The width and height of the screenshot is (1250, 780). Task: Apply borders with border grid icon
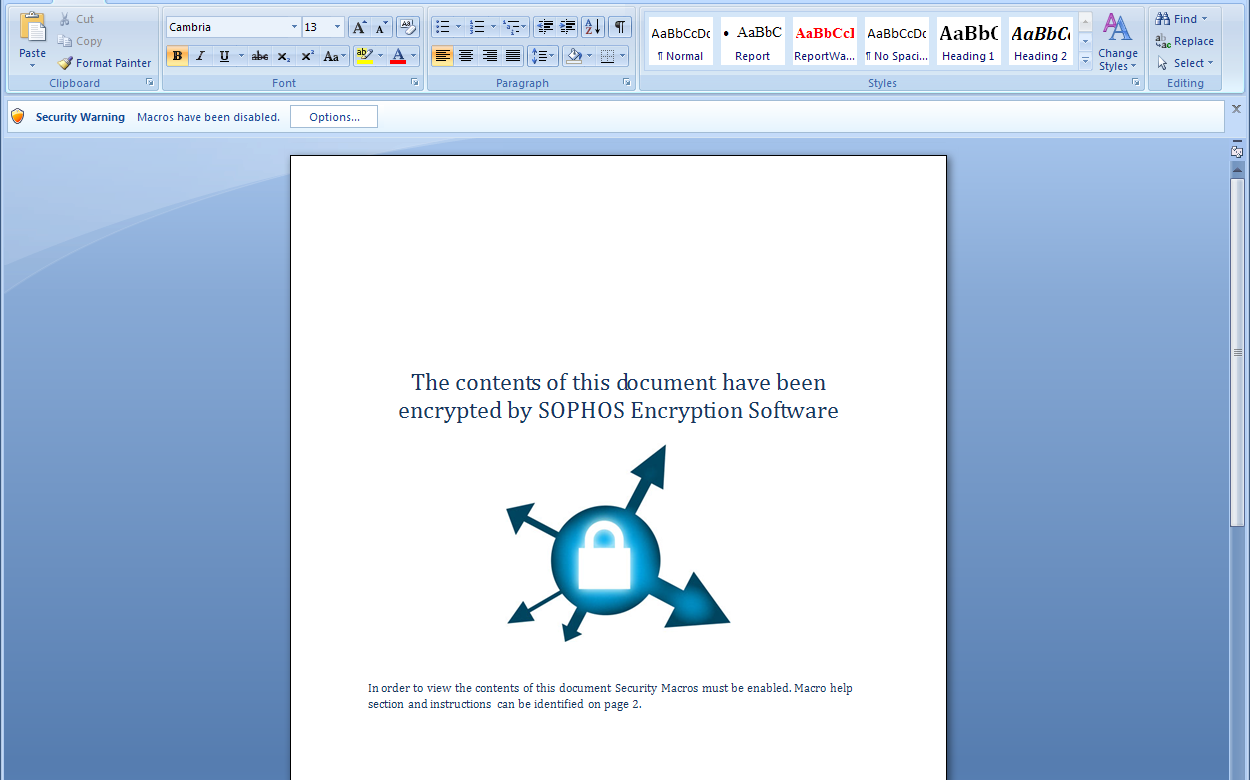607,56
